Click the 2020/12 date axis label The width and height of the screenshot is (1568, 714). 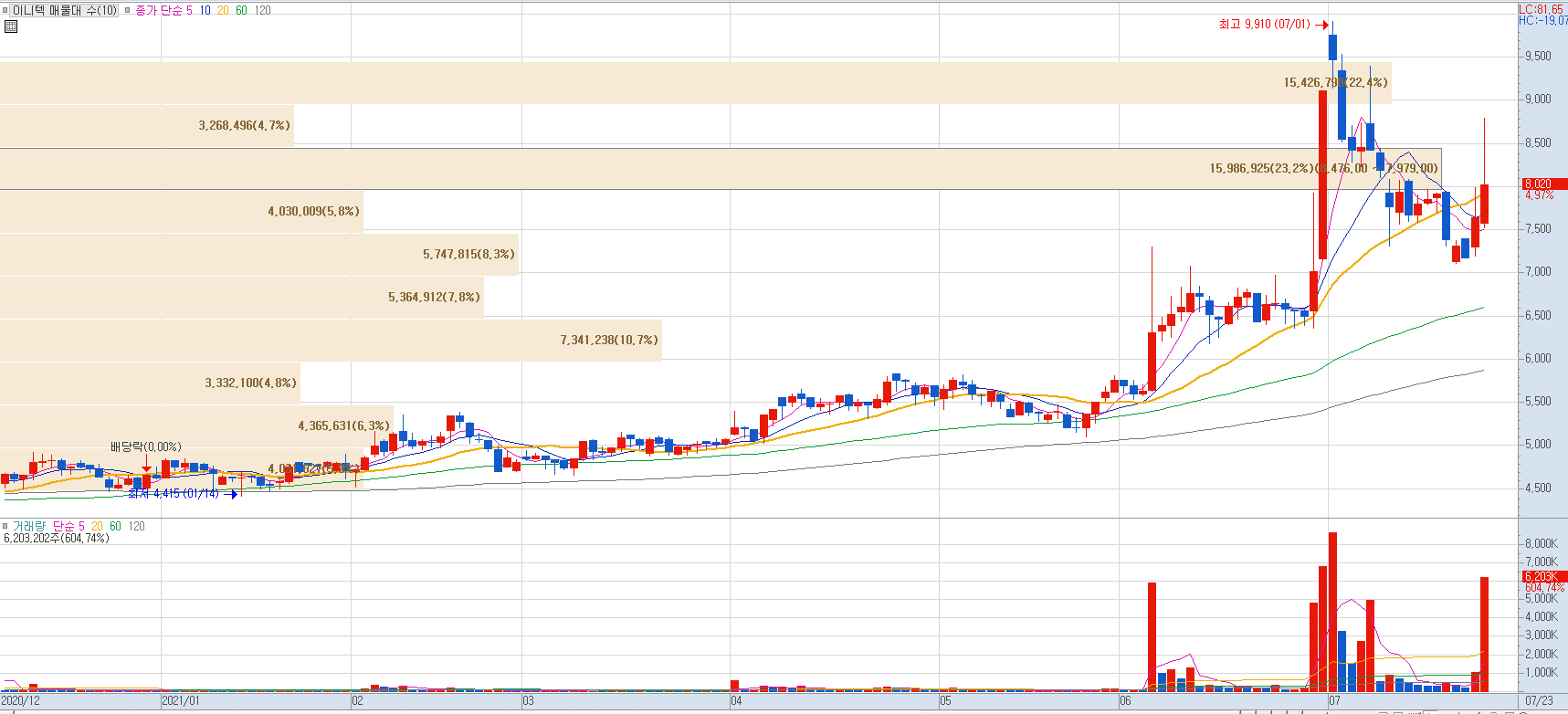(x=20, y=701)
